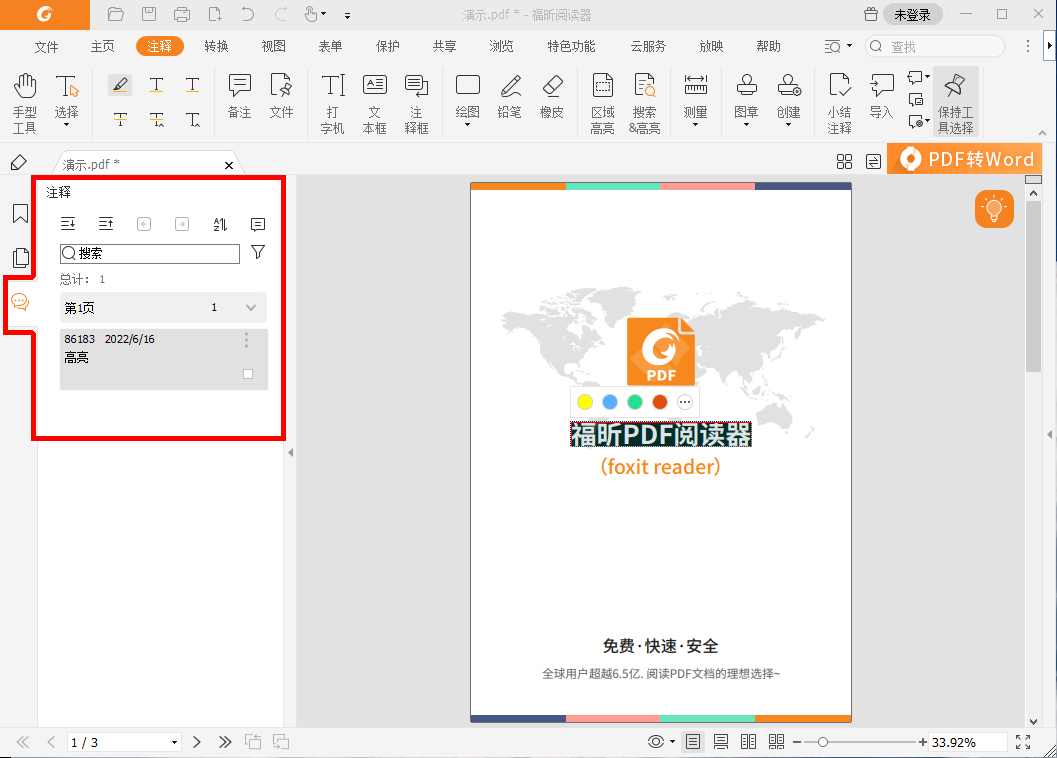Open the 视图 menu tab
The image size is (1057, 758).
[273, 46]
